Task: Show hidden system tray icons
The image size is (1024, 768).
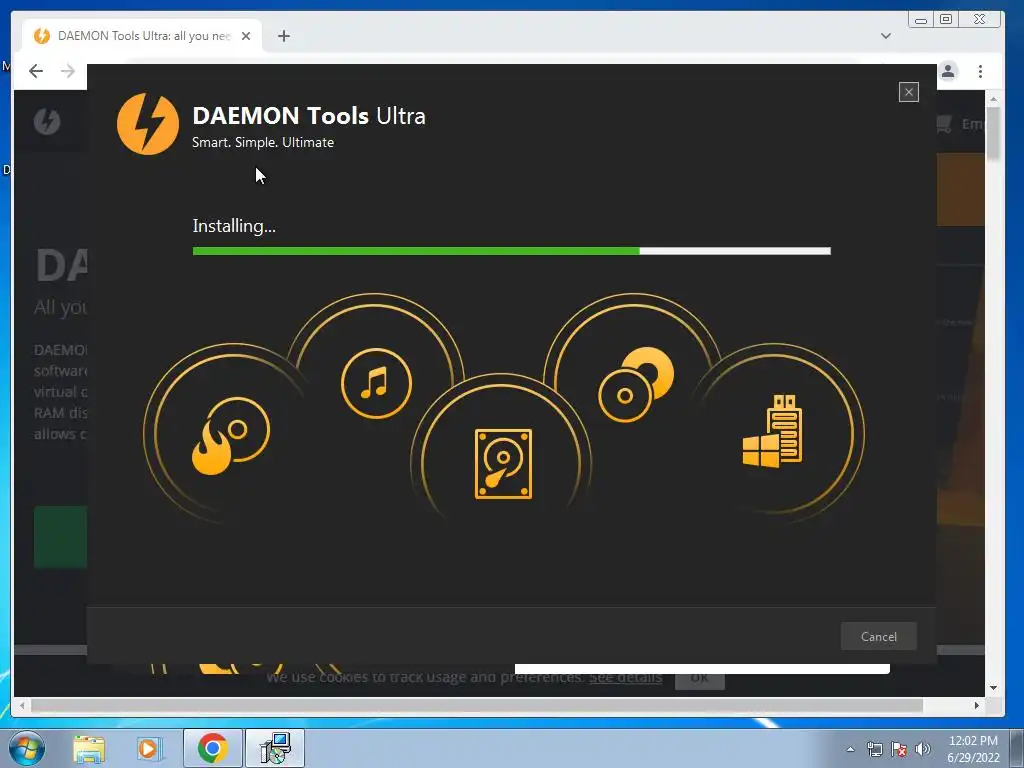Action: [850, 749]
